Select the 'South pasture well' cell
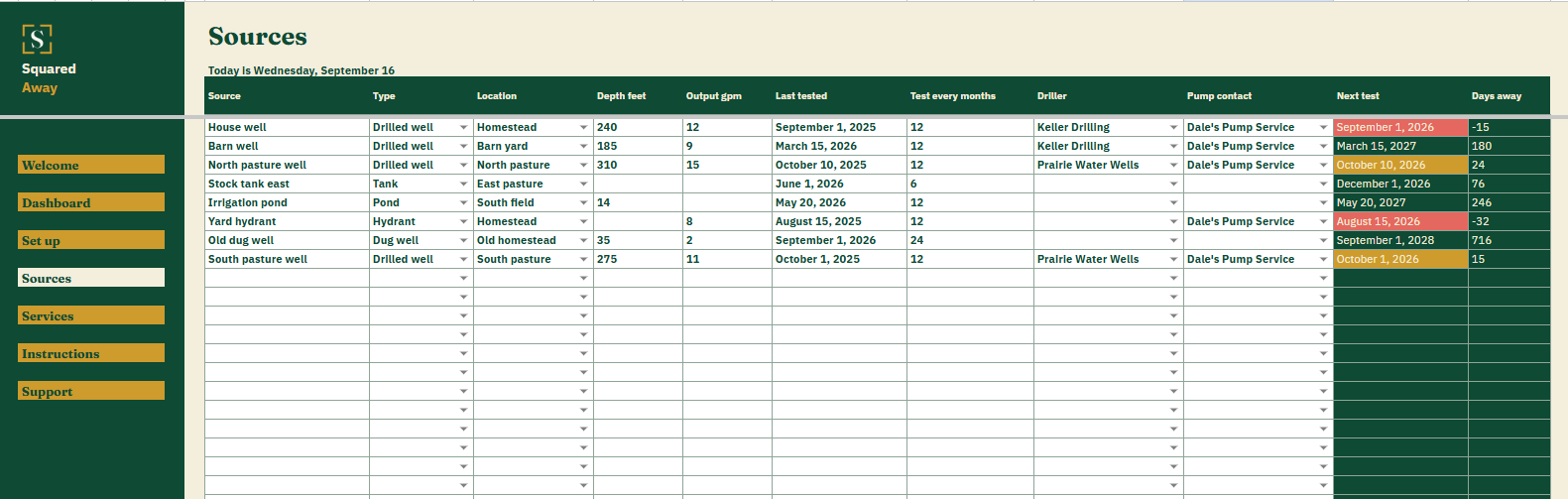This screenshot has width=1568, height=499. [x=287, y=259]
